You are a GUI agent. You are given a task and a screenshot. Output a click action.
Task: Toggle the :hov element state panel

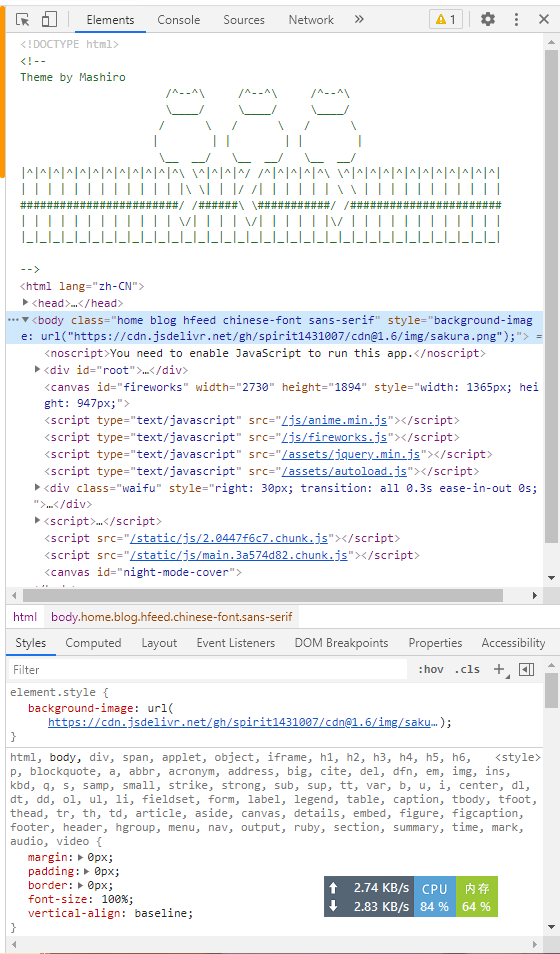click(431, 670)
